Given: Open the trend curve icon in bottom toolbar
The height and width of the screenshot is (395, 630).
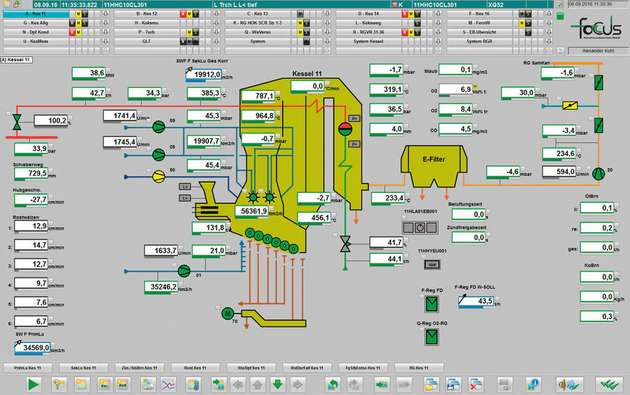Looking at the screenshot, I should click(168, 385).
